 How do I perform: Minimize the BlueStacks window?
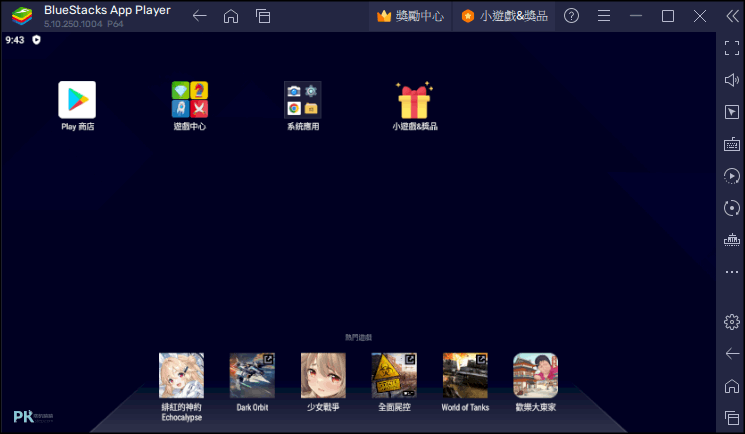[636, 16]
